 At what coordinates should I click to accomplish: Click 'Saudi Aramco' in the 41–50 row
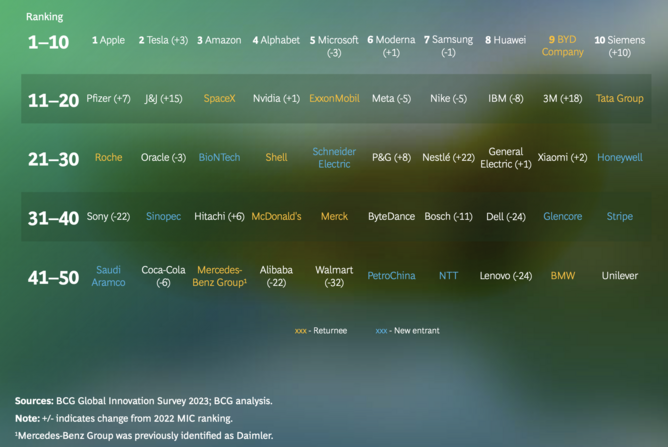click(108, 276)
